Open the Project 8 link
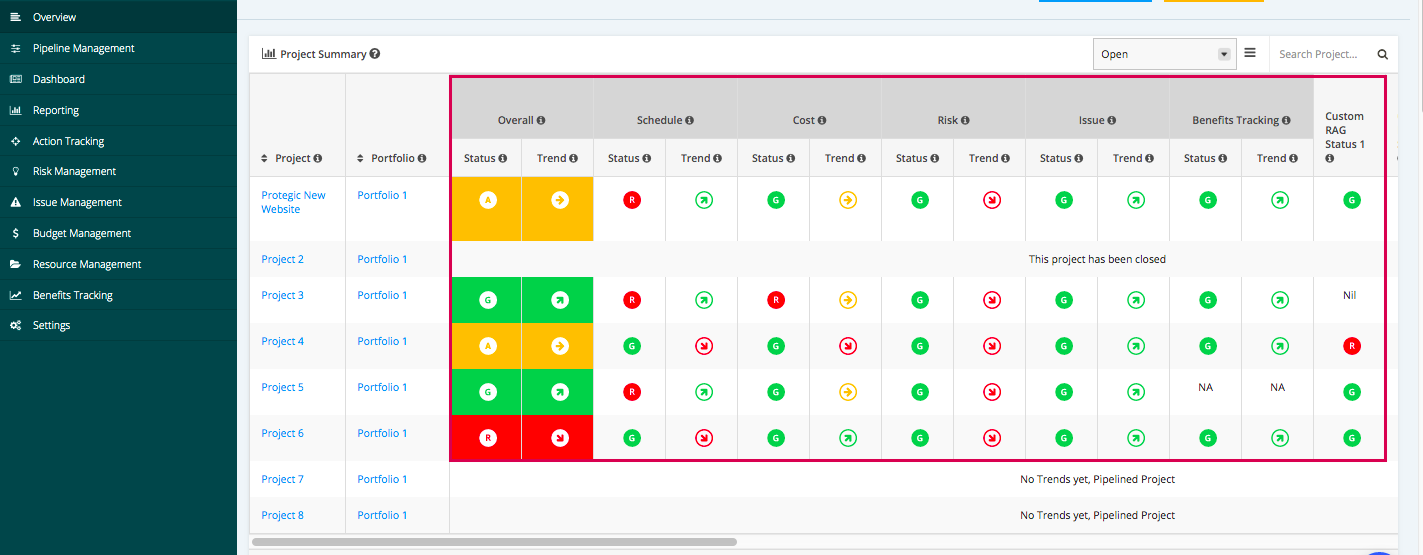1423x555 pixels. coord(283,515)
